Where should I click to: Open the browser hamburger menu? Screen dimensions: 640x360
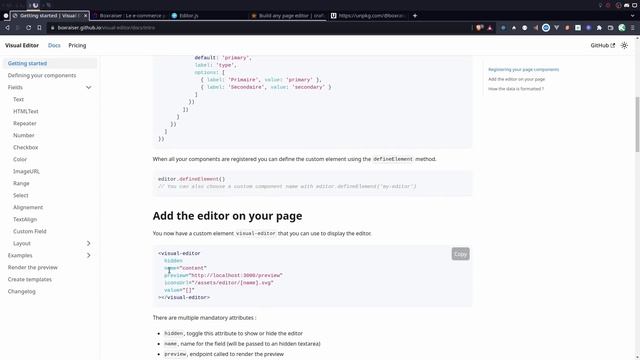(x=633, y=28)
